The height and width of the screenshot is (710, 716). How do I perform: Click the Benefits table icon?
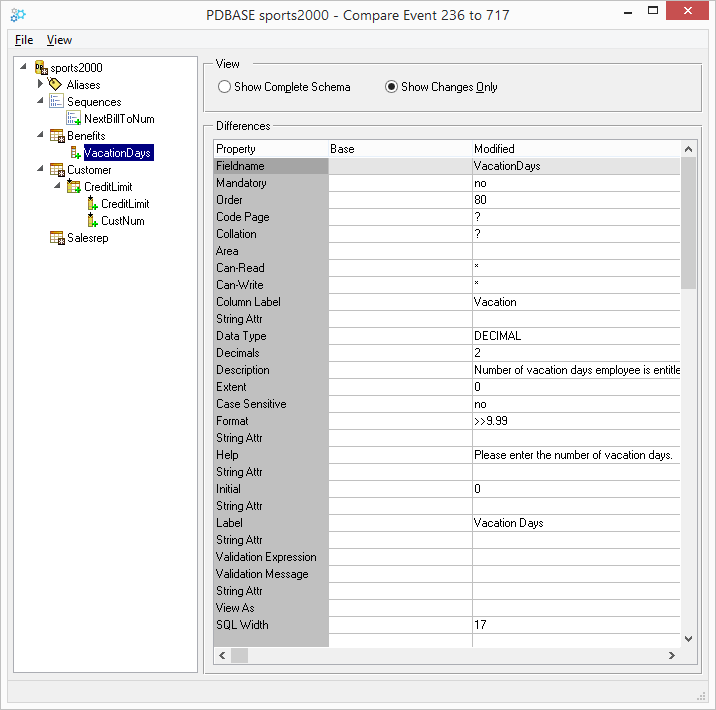coord(57,136)
